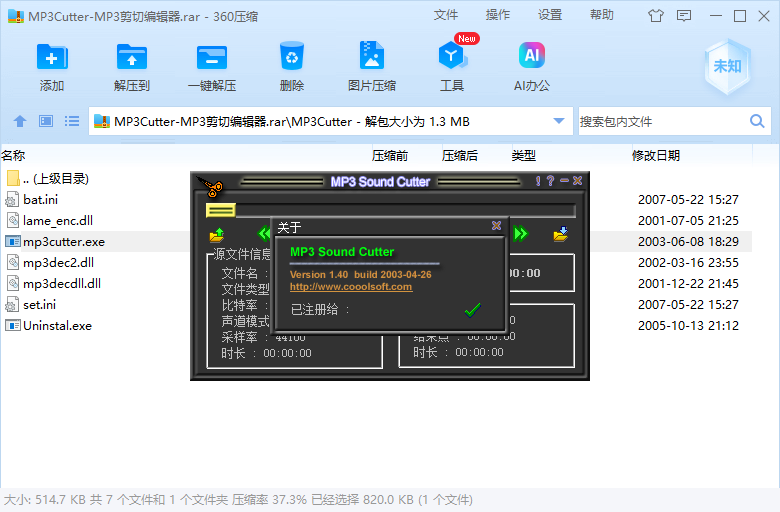Click the search magnifier icon
Viewport: 780px width, 512px height.
click(757, 121)
